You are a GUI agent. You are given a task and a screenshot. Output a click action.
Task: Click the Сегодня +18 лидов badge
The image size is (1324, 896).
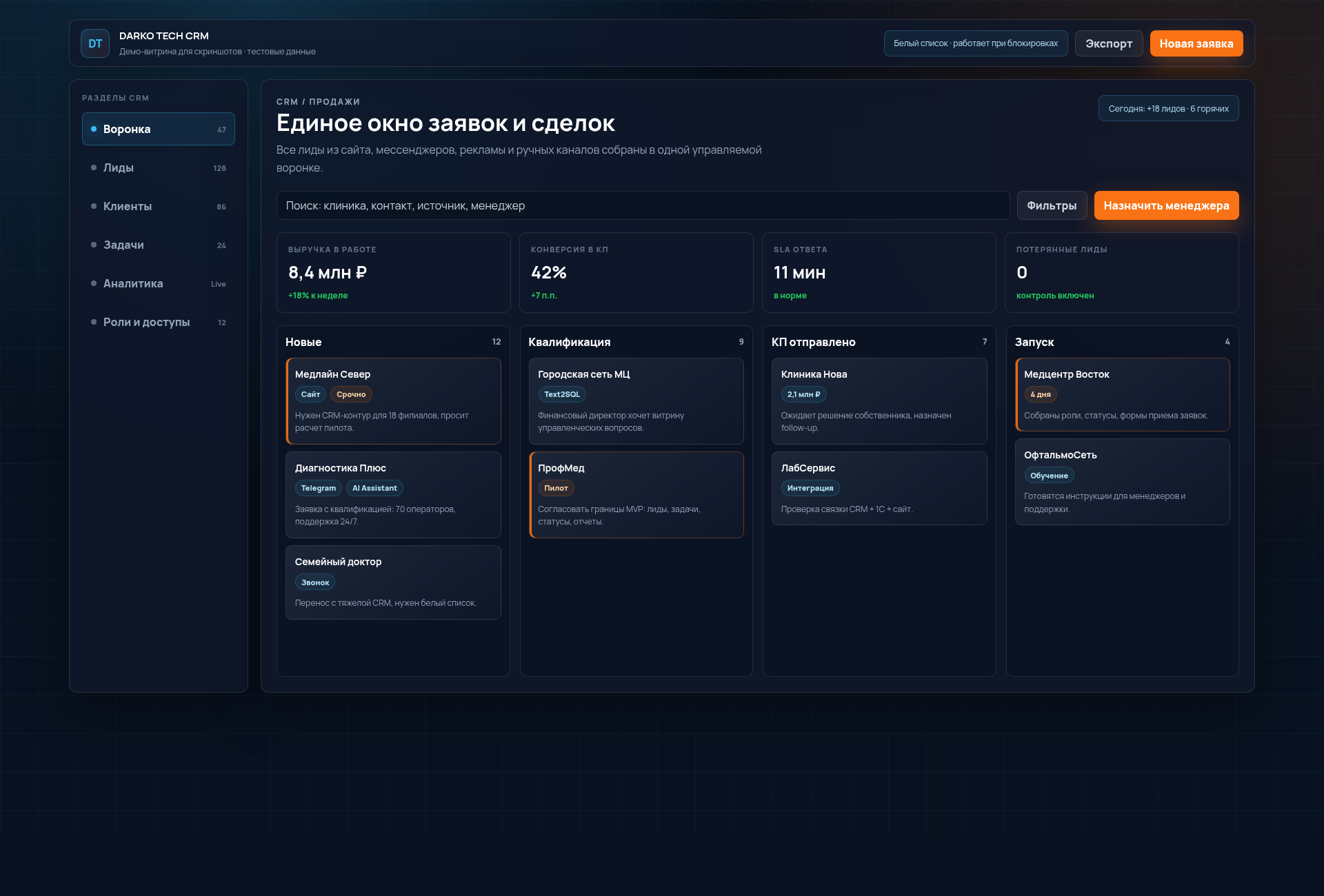[1168, 108]
